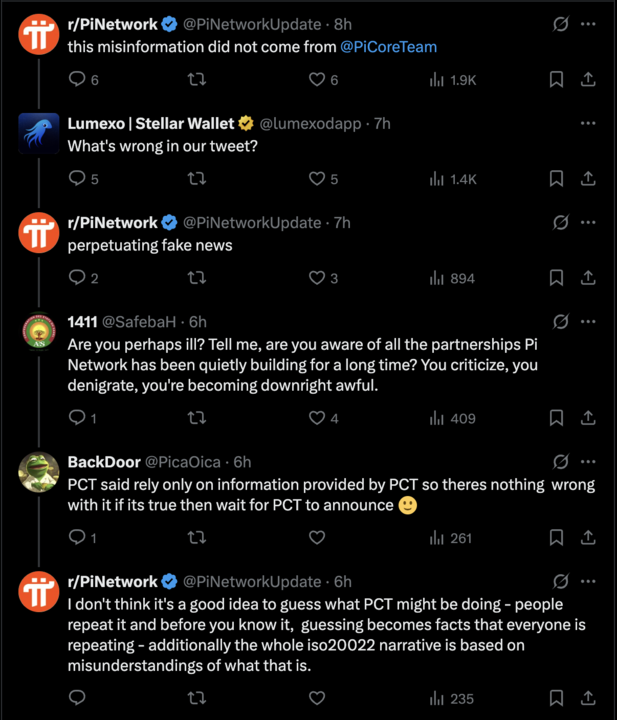Open Grok icon on SafebaH tweet
This screenshot has height=720, width=617.
pos(560,322)
